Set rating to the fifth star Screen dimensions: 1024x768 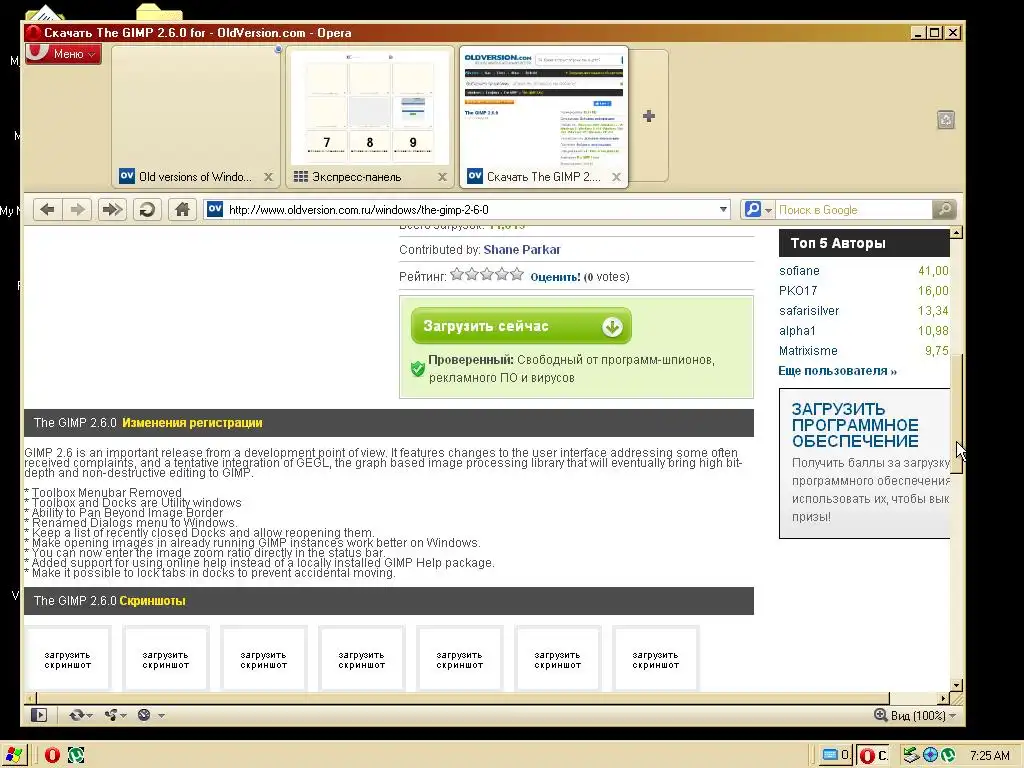pyautogui.click(x=517, y=274)
